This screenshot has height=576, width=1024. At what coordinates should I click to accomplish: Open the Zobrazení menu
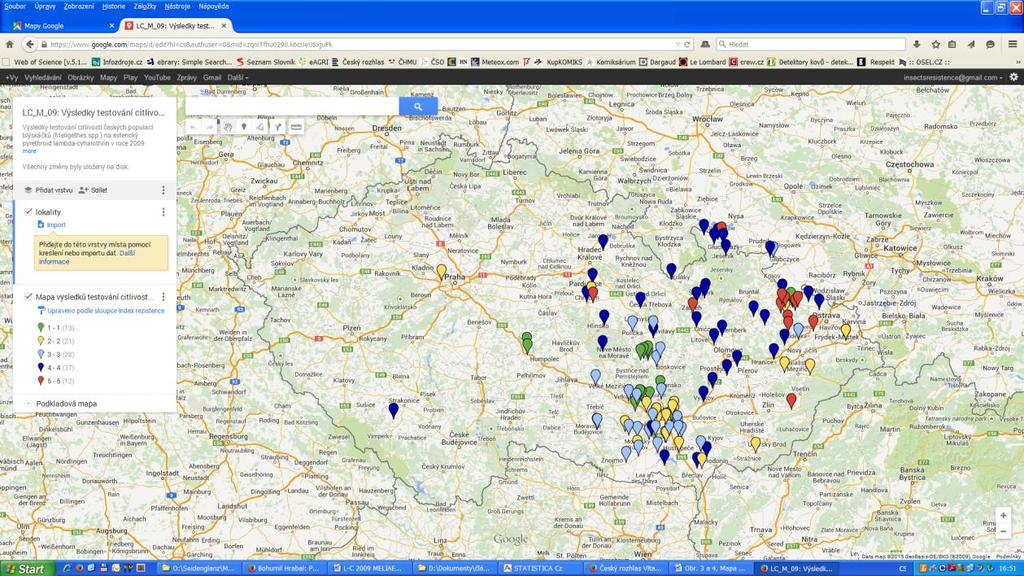point(79,6)
